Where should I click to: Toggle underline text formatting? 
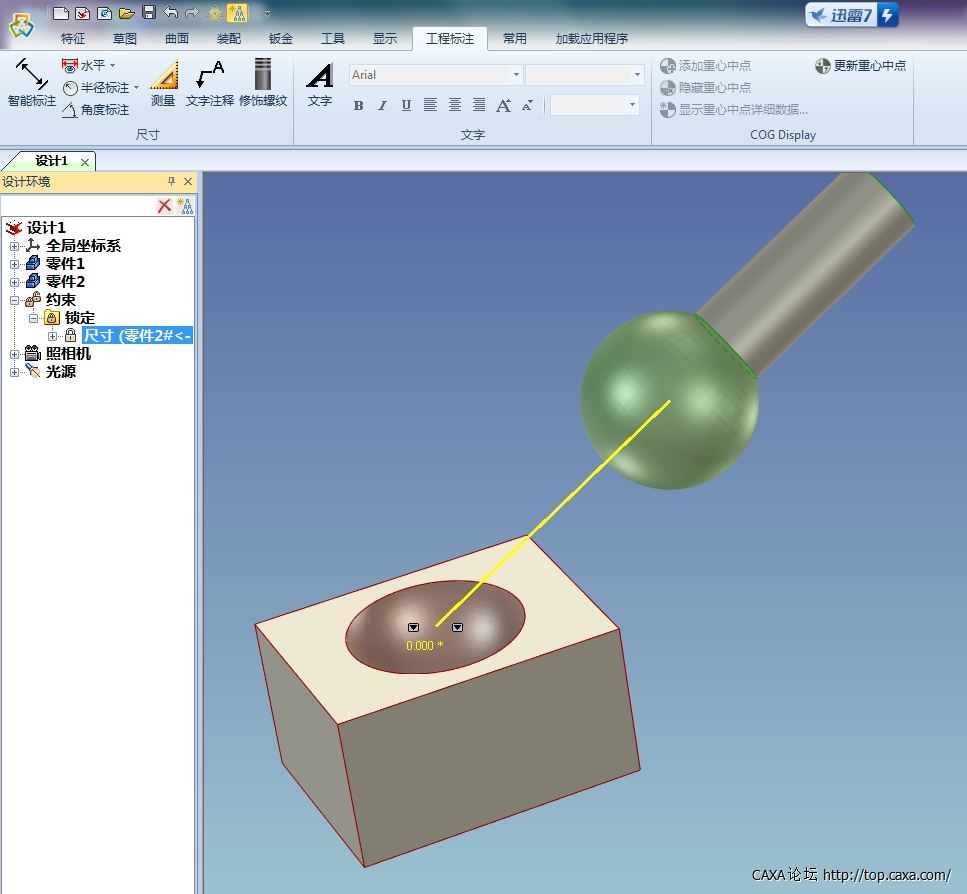click(406, 106)
